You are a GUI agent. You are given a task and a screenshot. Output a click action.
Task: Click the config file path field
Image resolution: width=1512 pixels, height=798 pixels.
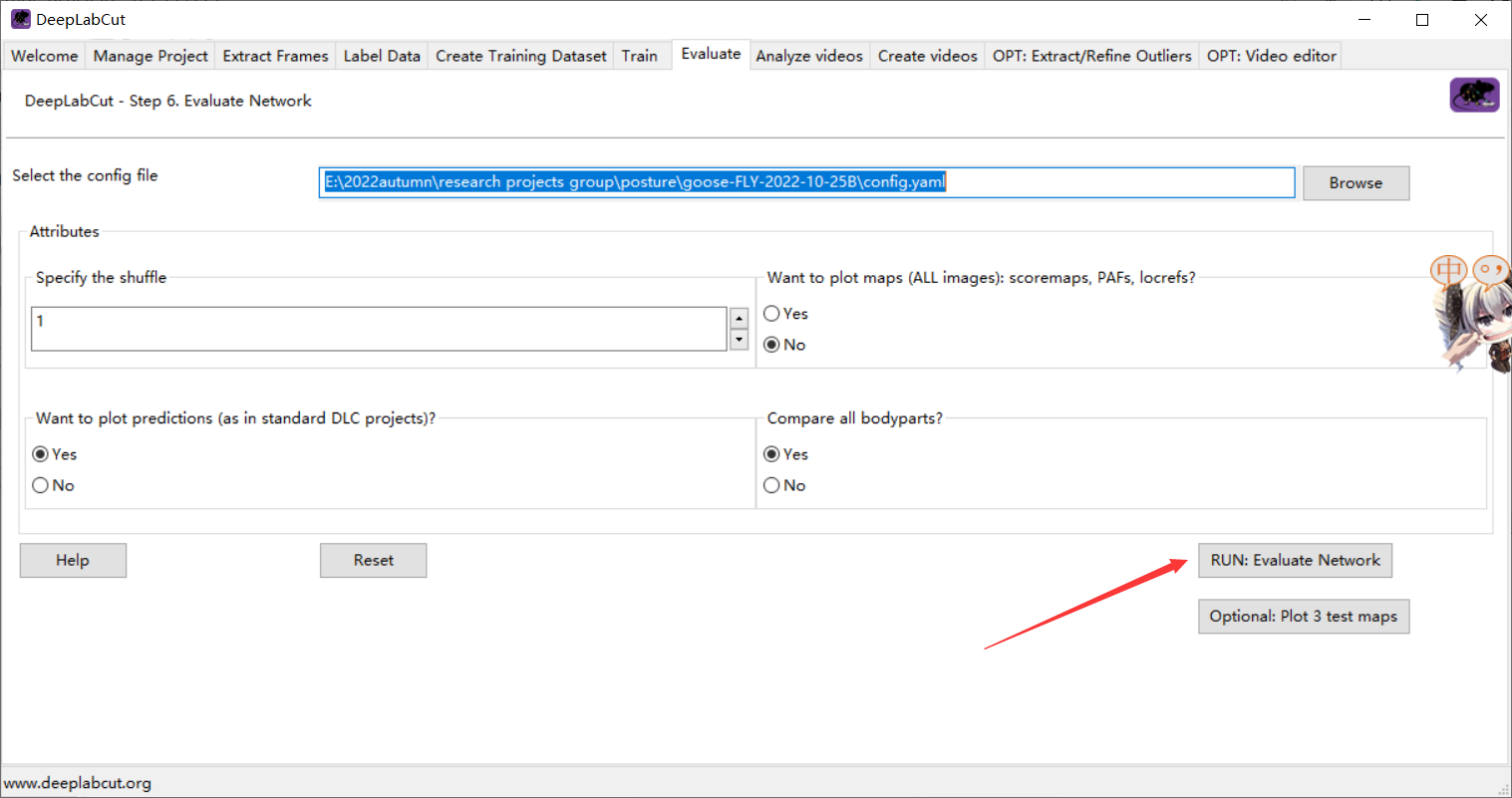pyautogui.click(x=806, y=182)
